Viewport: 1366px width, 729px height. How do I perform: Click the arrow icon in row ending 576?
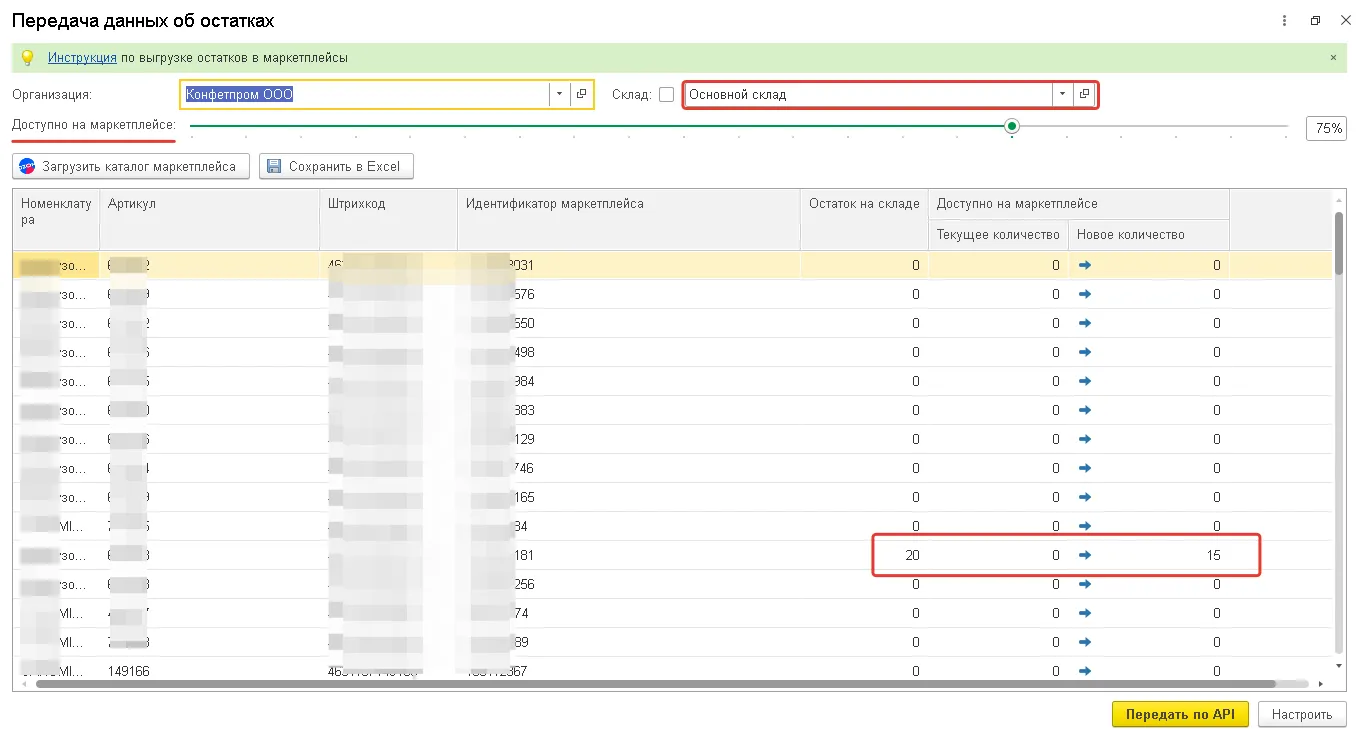pyautogui.click(x=1085, y=294)
